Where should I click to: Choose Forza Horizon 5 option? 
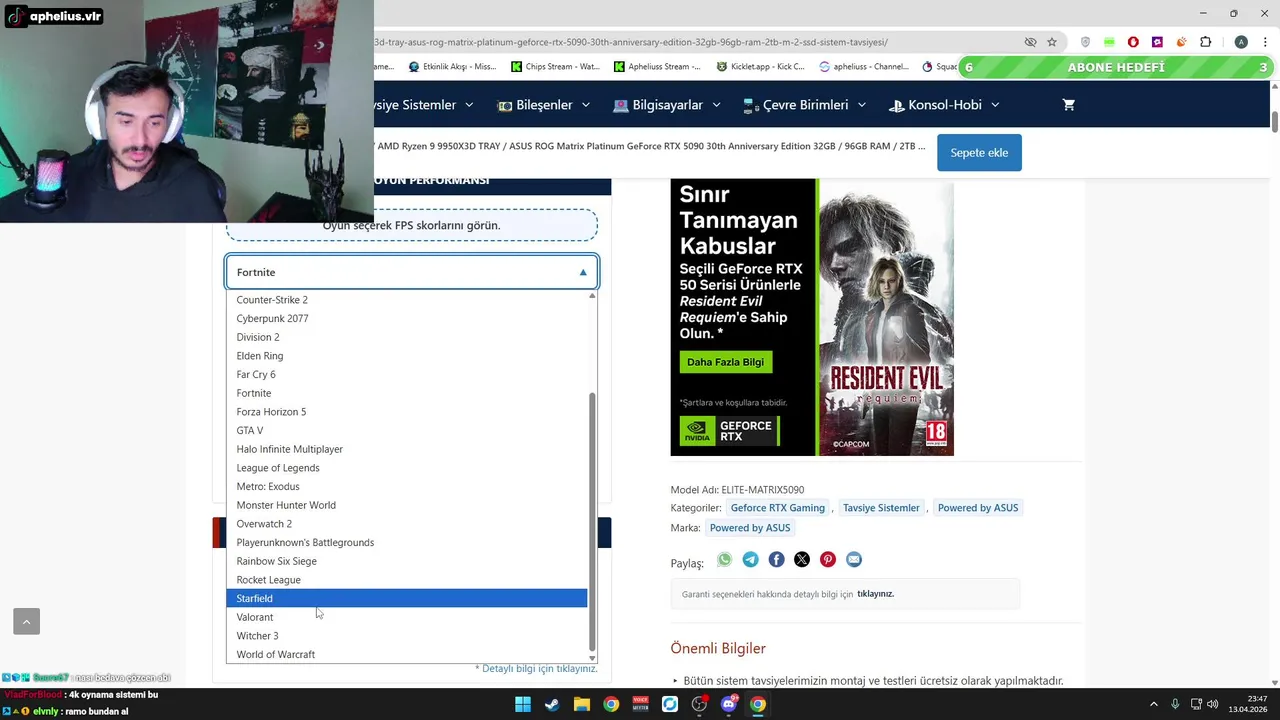[407, 412]
